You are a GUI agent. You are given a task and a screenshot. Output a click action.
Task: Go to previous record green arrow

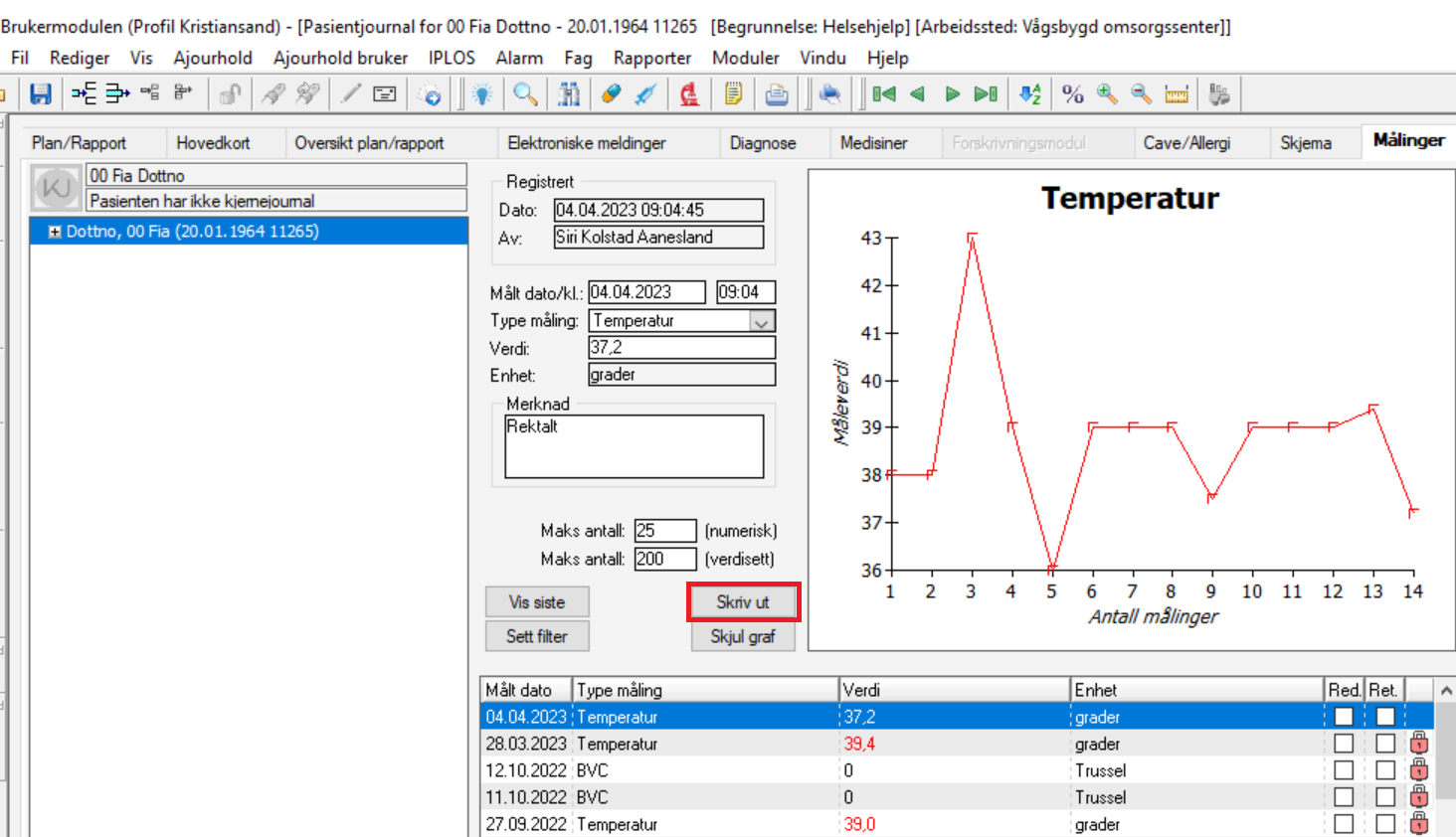pos(918,94)
